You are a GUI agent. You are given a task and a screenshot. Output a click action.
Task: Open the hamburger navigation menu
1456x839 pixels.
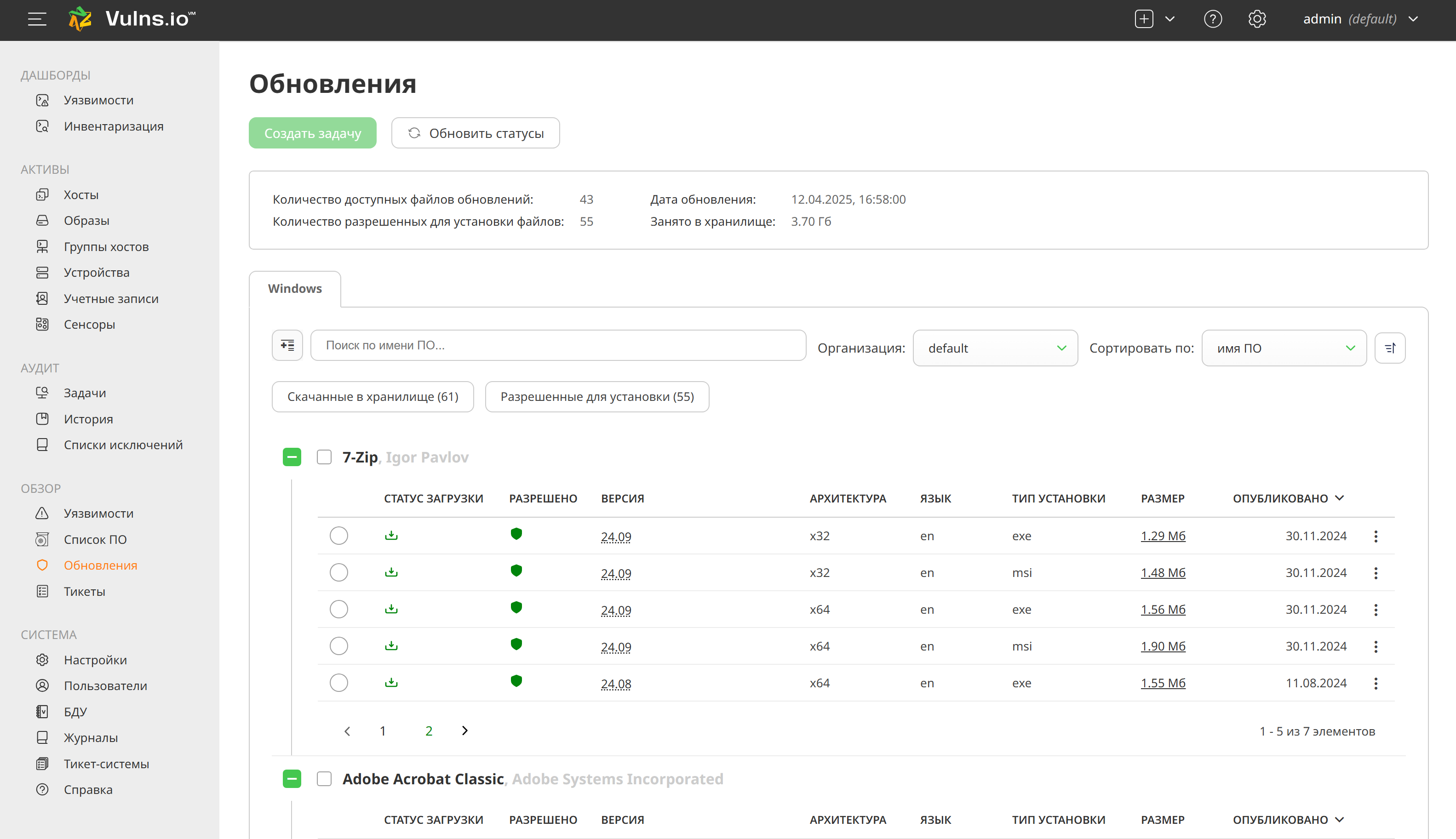click(37, 20)
